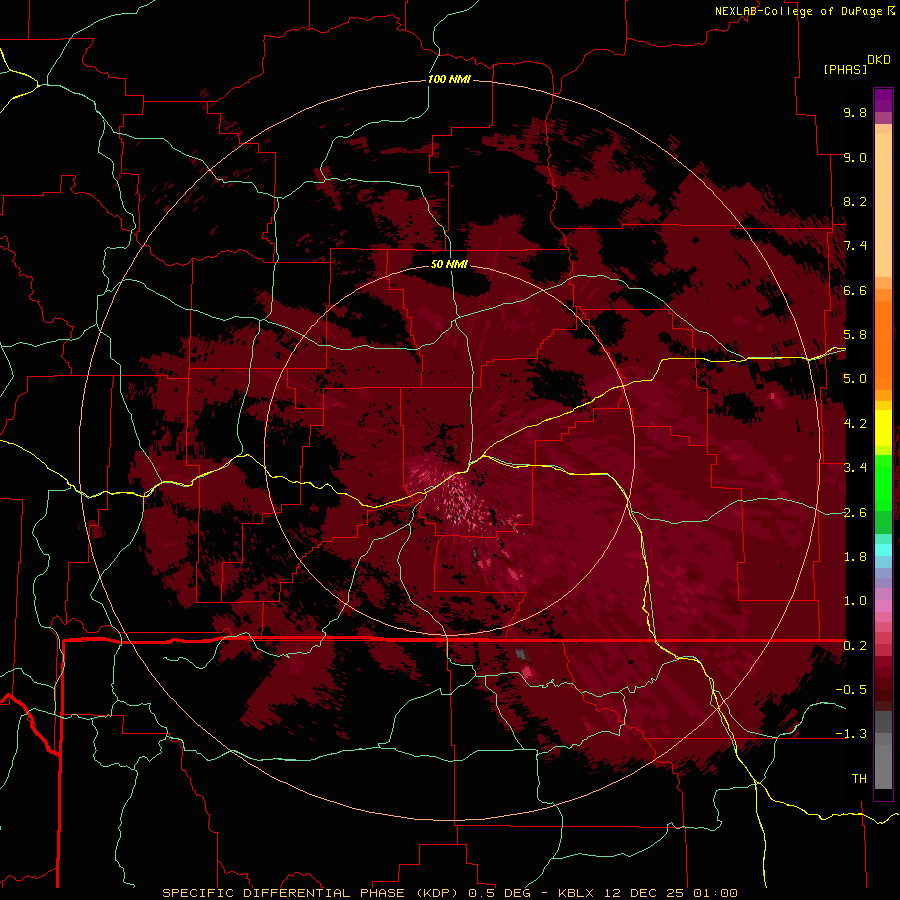Click the DKD label above color scale
This screenshot has width=900, height=900.
(879, 60)
